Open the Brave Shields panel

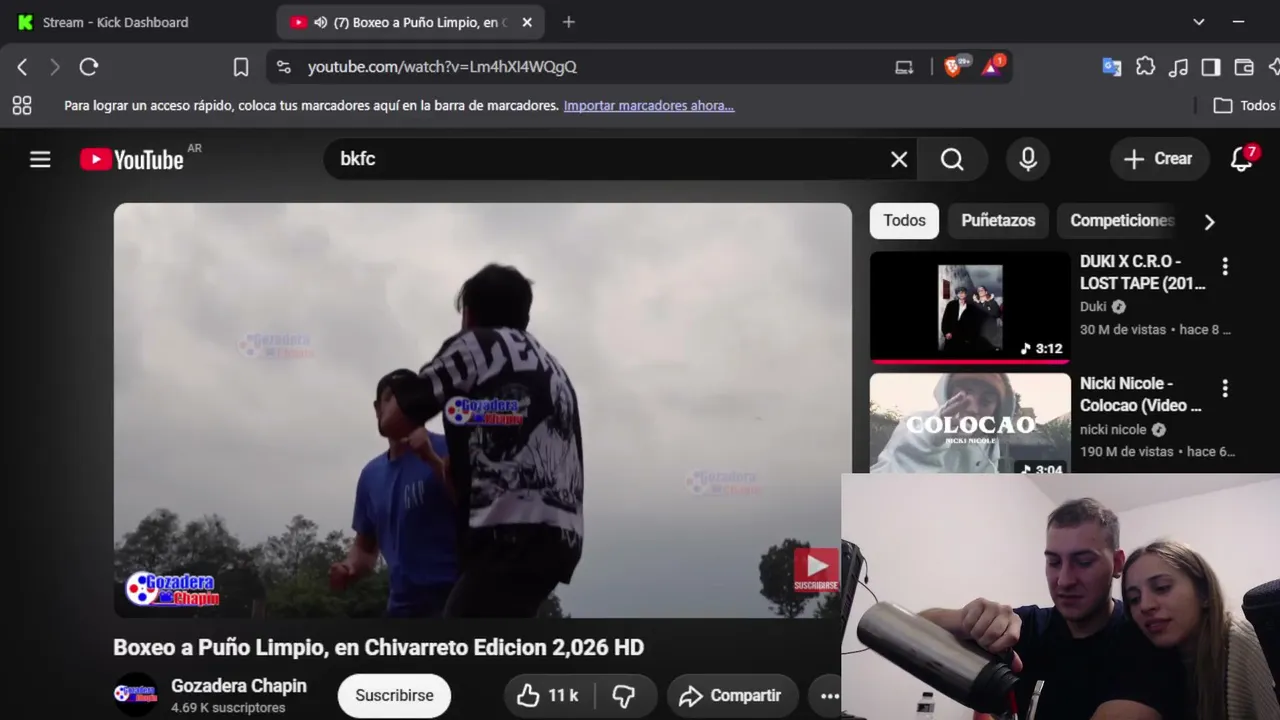953,66
